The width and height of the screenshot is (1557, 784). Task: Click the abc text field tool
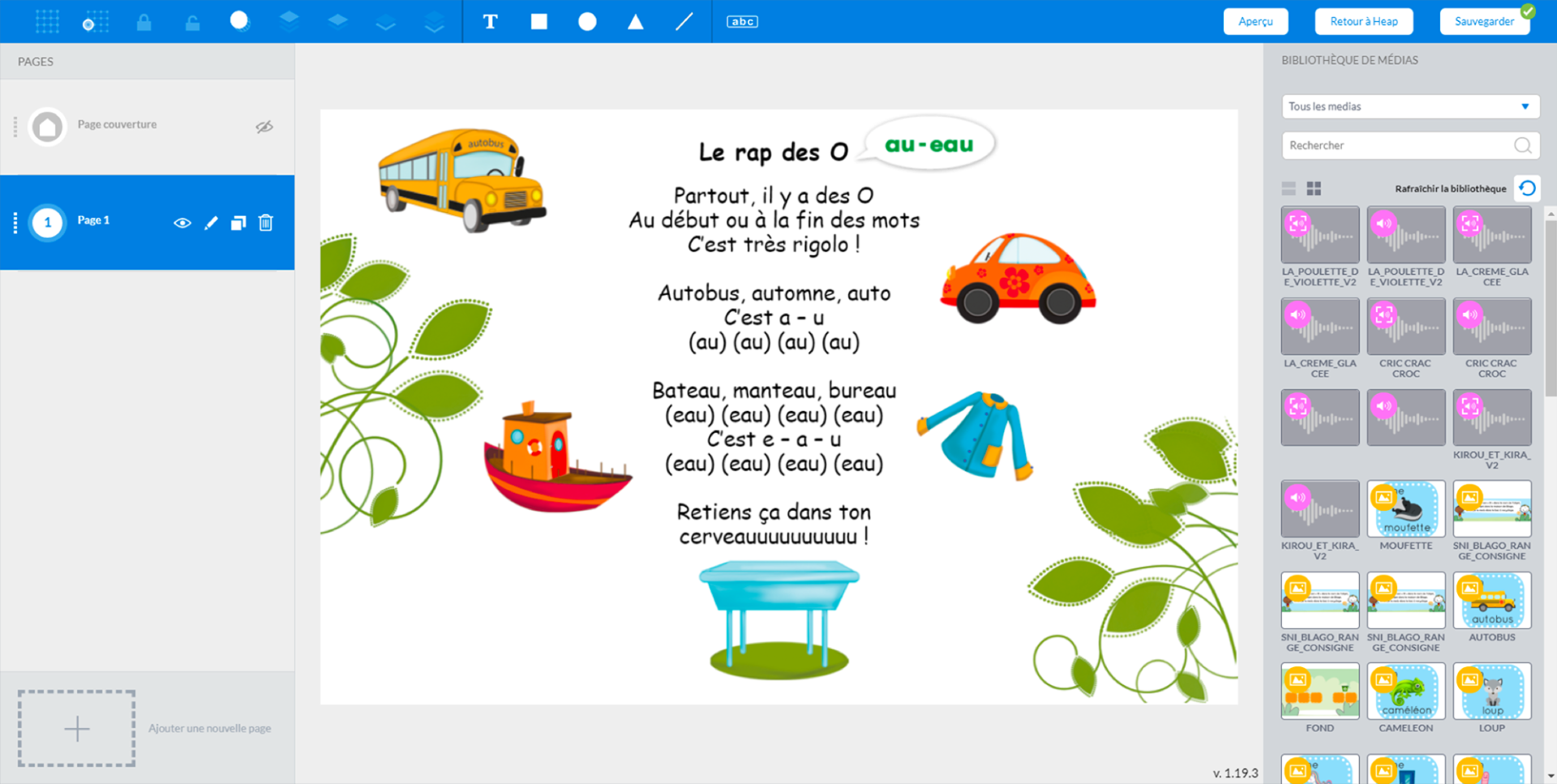point(742,22)
